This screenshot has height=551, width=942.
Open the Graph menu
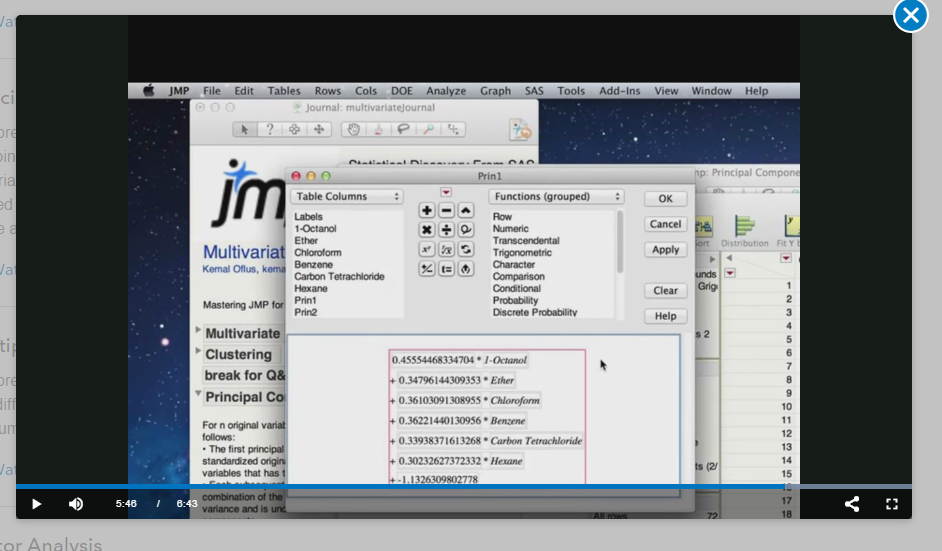(495, 91)
